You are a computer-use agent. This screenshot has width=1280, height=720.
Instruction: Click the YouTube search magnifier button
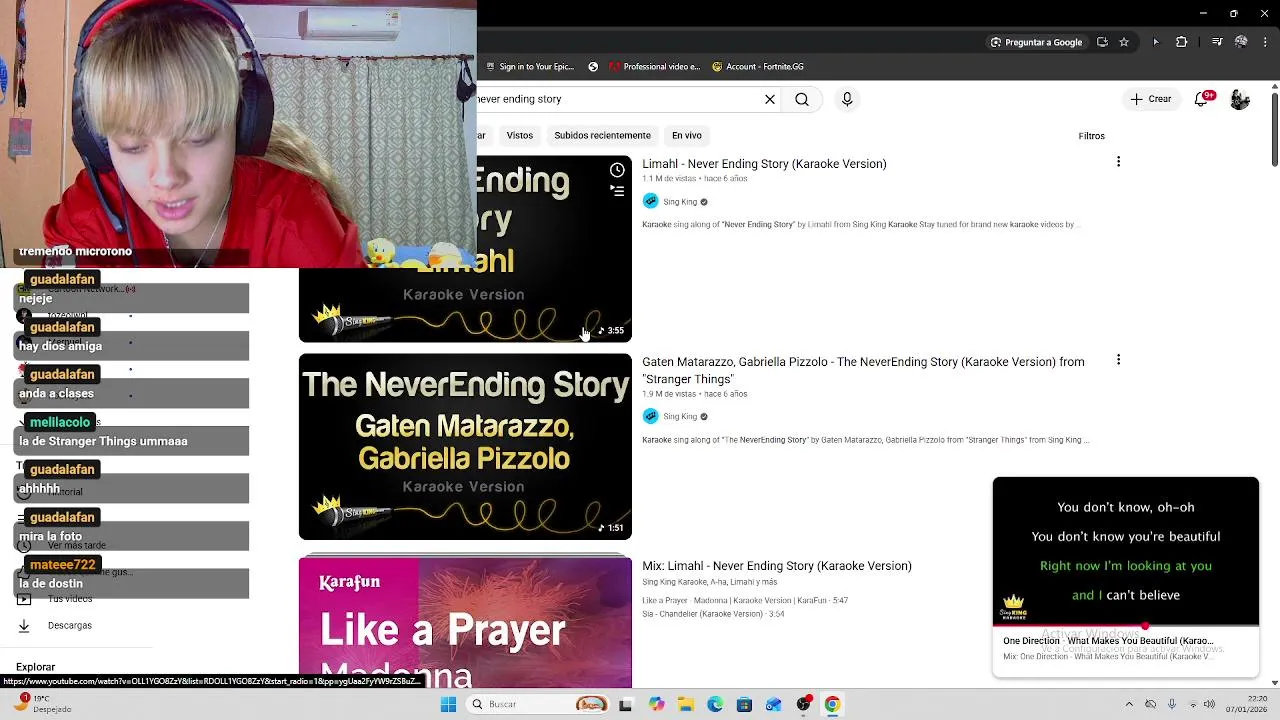click(x=802, y=99)
